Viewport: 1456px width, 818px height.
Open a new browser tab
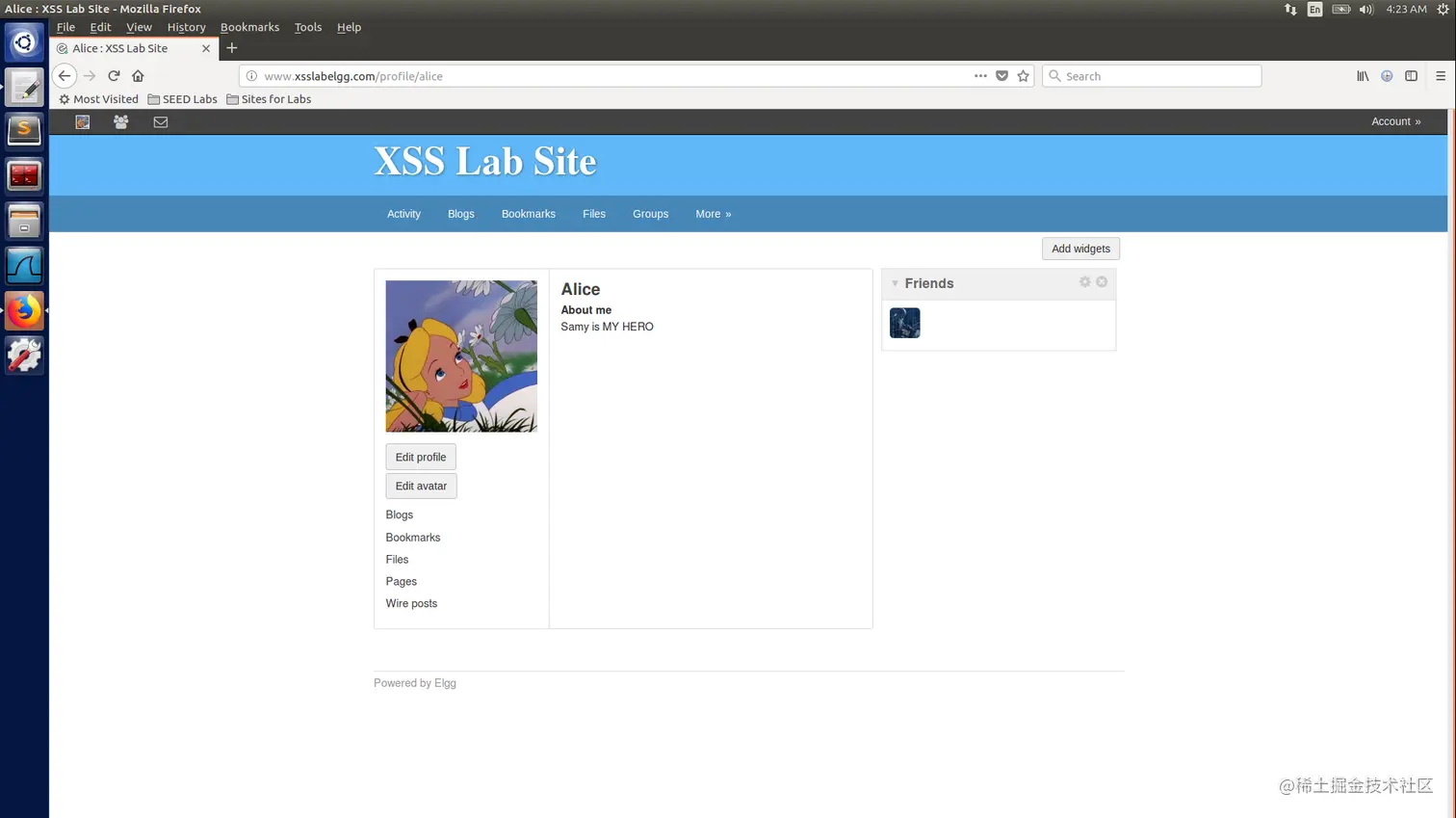pyautogui.click(x=232, y=48)
